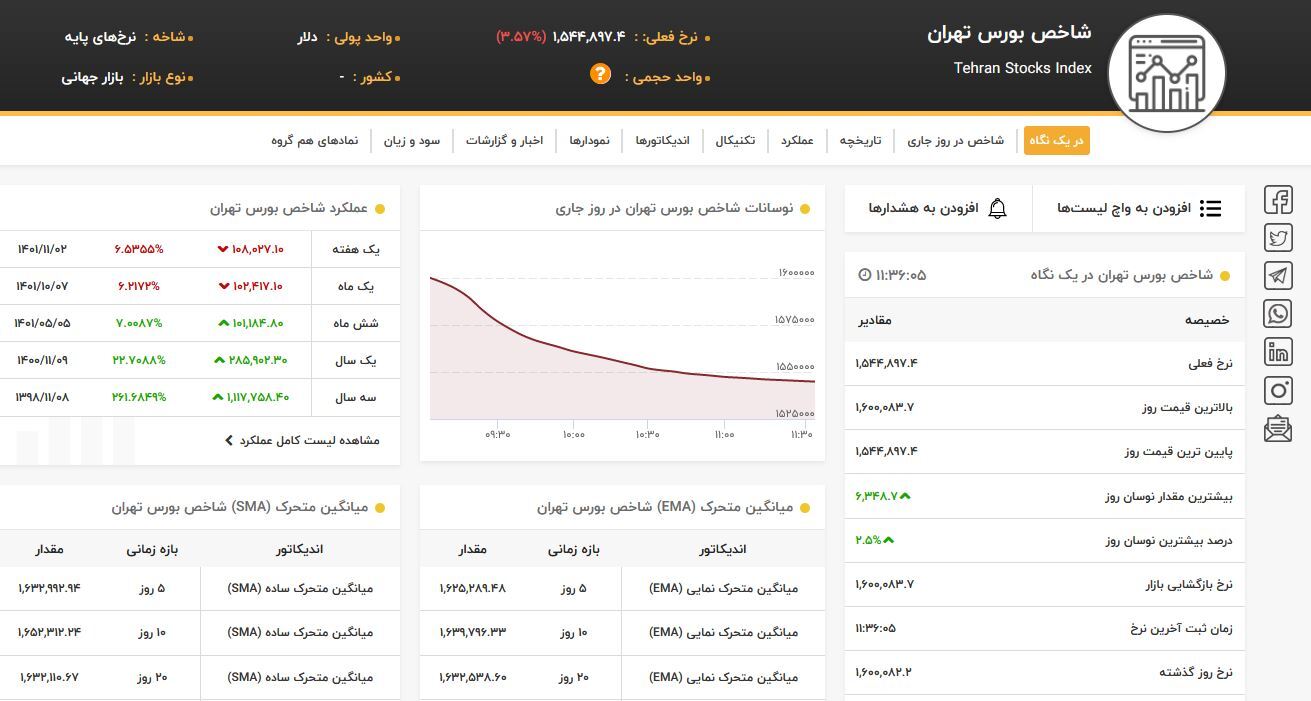
Task: Click current rate value in header
Action: pyautogui.click(x=589, y=37)
